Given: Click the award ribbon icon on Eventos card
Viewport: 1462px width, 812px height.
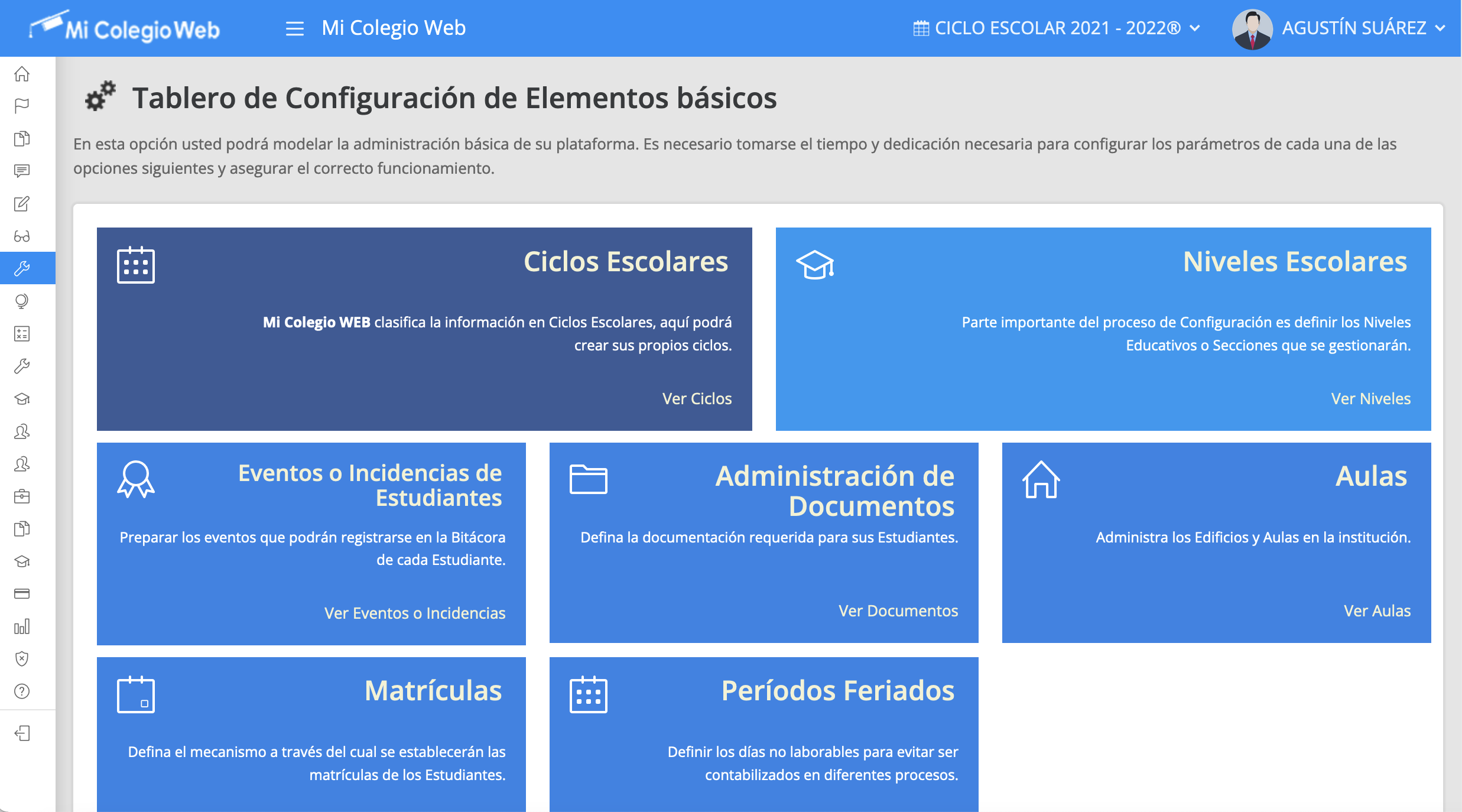Looking at the screenshot, I should pos(136,479).
